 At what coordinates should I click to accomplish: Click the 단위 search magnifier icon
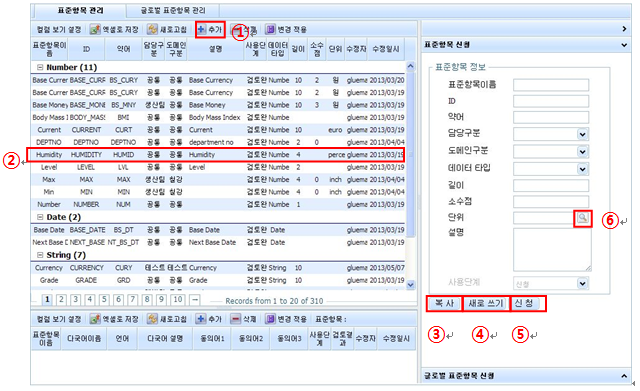(582, 218)
